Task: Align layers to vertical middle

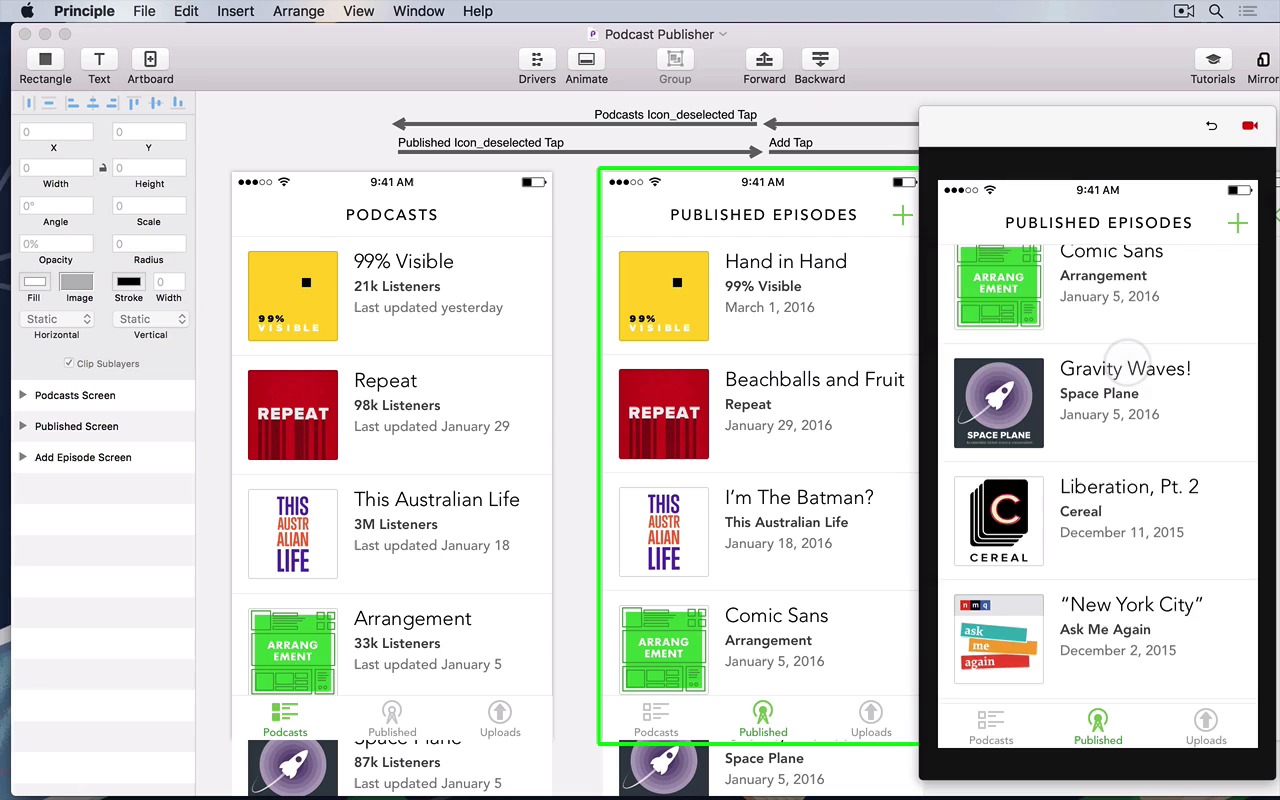Action: tap(156, 103)
